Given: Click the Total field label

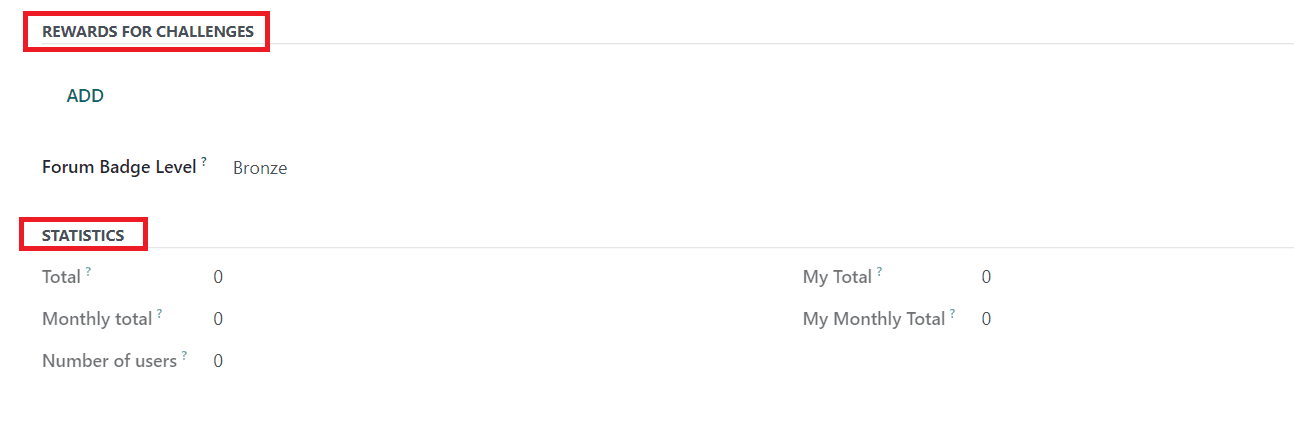Looking at the screenshot, I should tap(61, 277).
